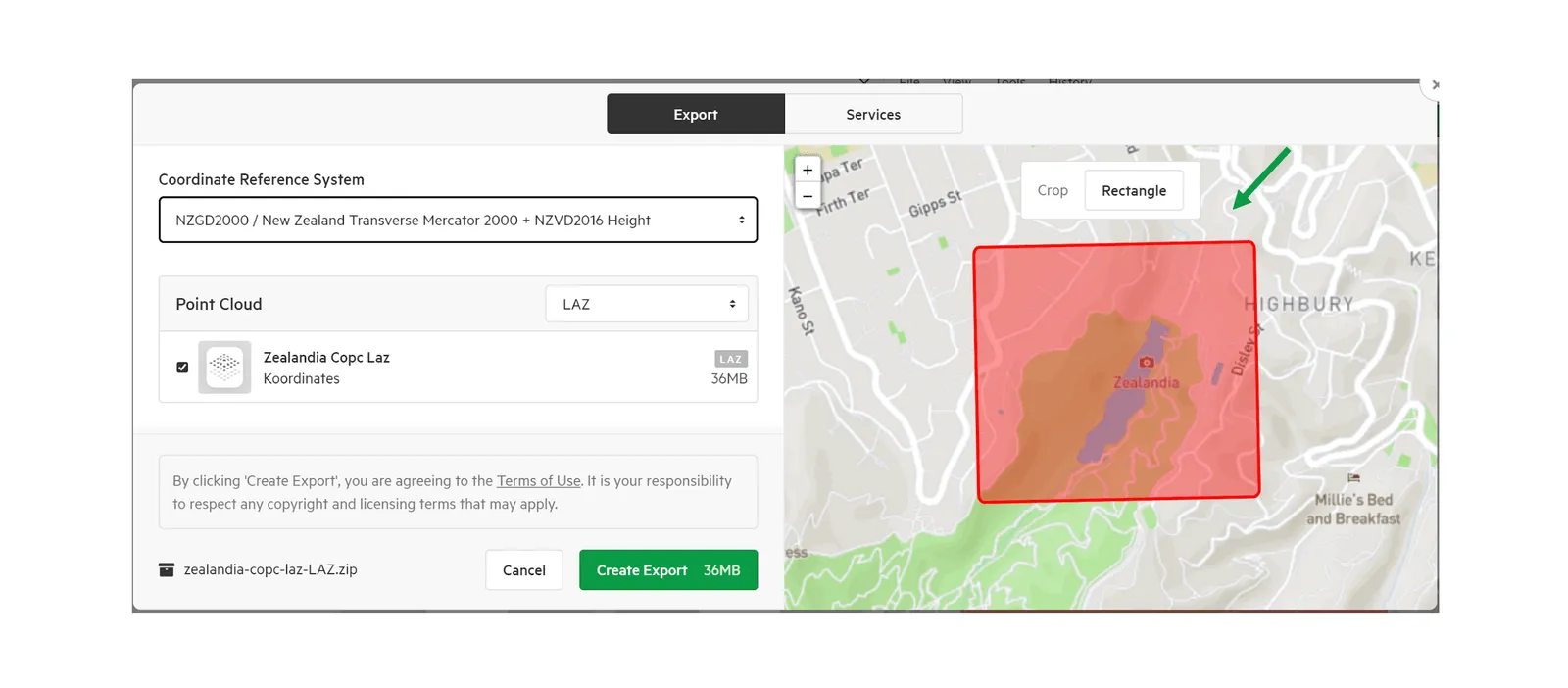Open the Services tab
1568x688 pixels.
pos(873,114)
